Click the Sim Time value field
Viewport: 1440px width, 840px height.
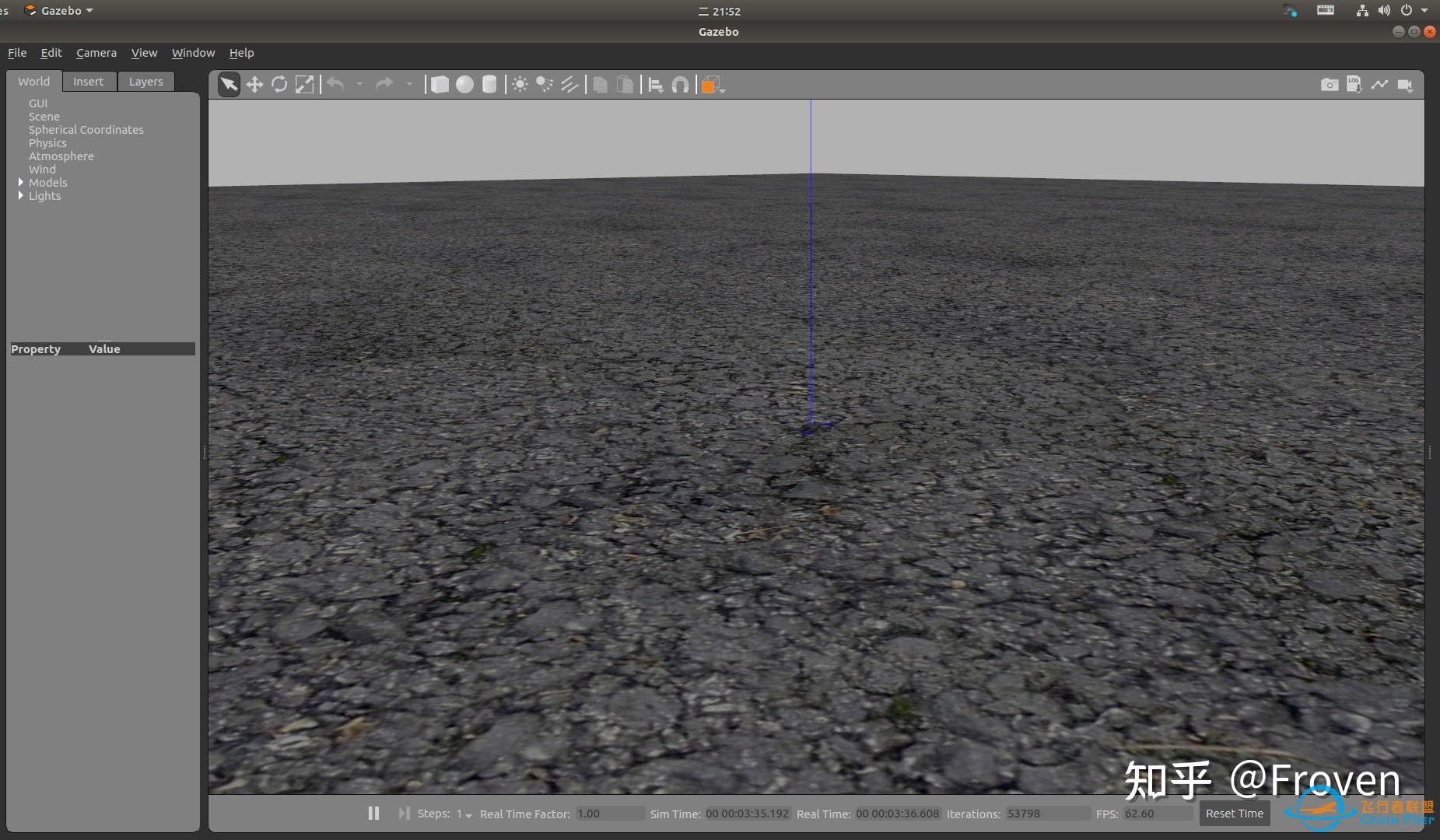pos(748,814)
